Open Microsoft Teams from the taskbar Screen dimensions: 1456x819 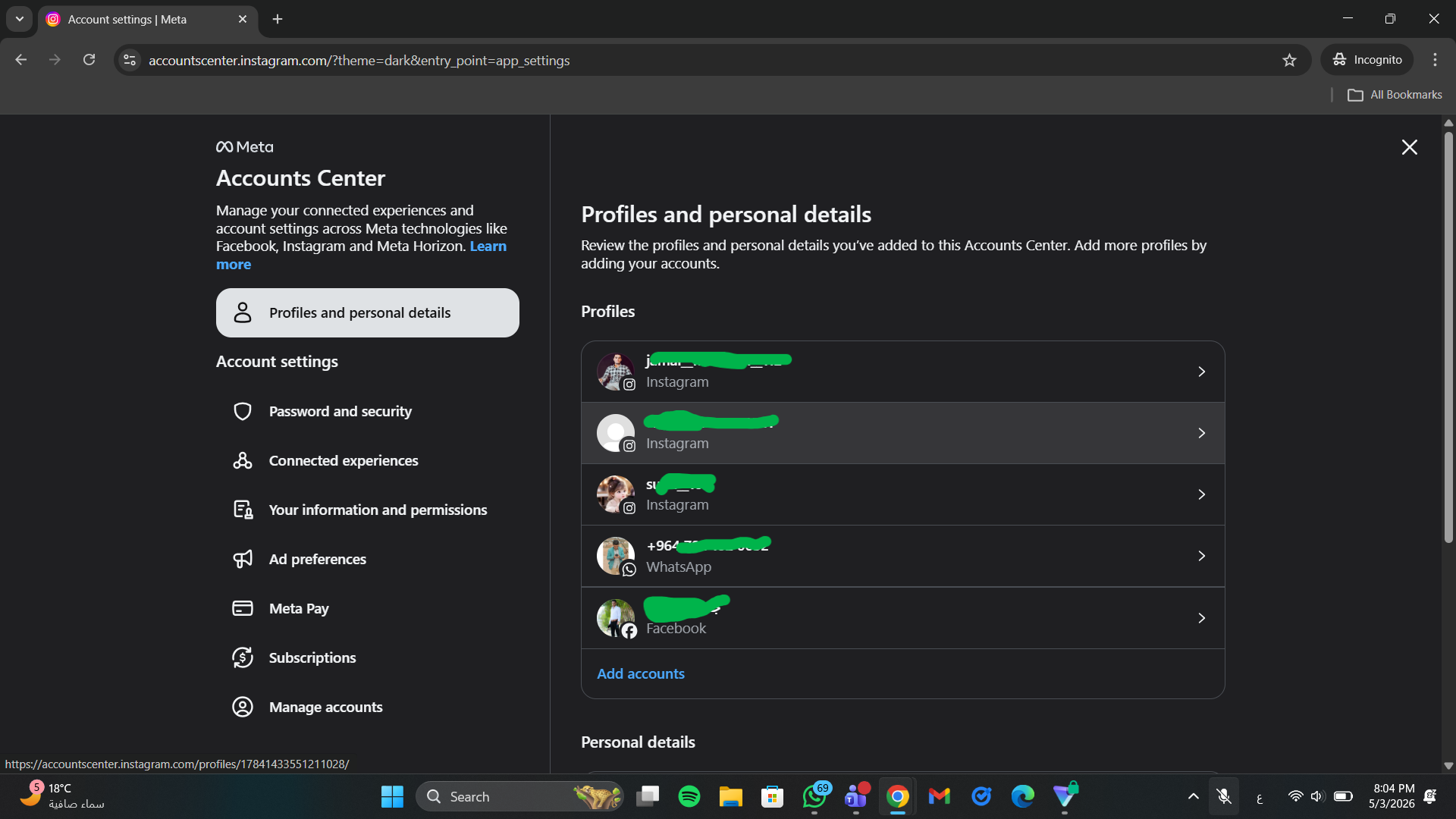(x=857, y=796)
